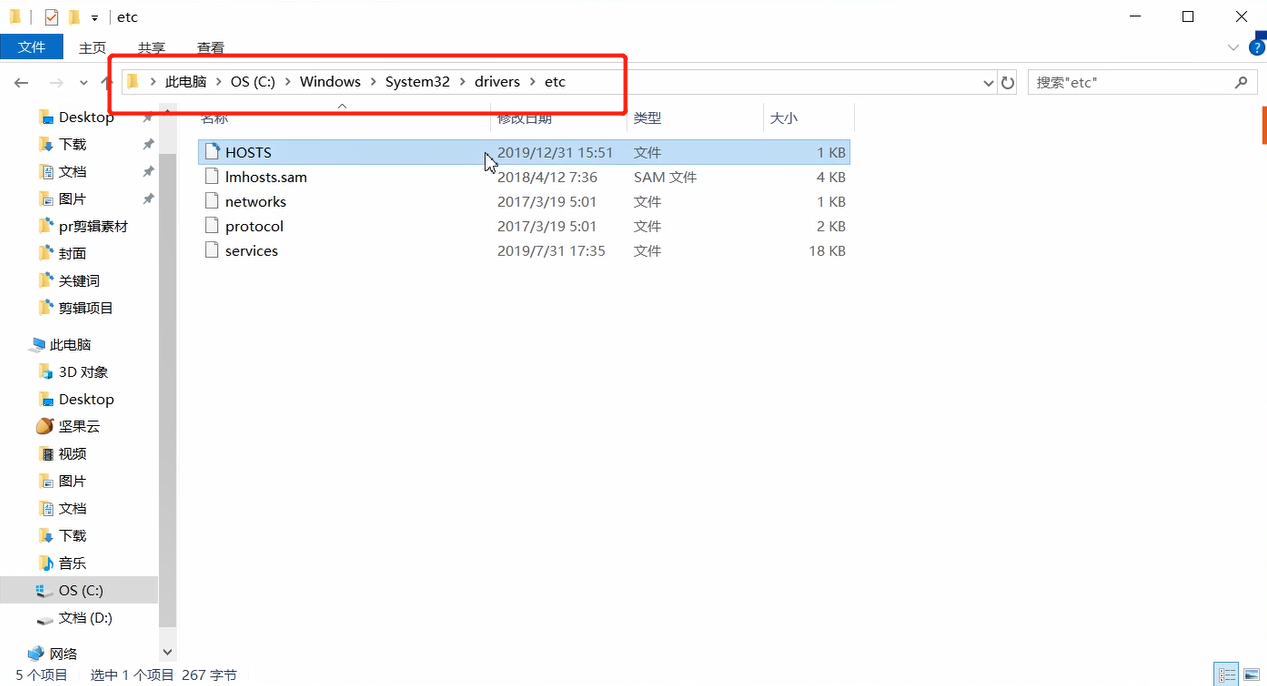The image size is (1267, 686).
Task: Select the protocol file
Action: (x=524, y=226)
